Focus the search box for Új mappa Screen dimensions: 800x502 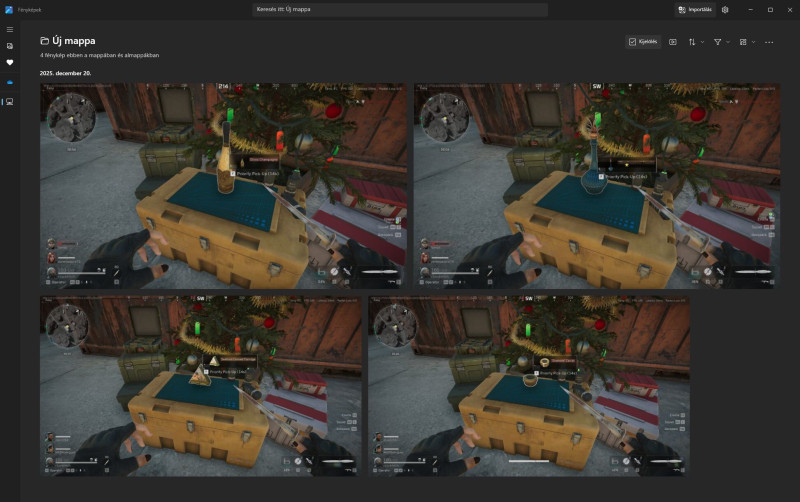400,9
